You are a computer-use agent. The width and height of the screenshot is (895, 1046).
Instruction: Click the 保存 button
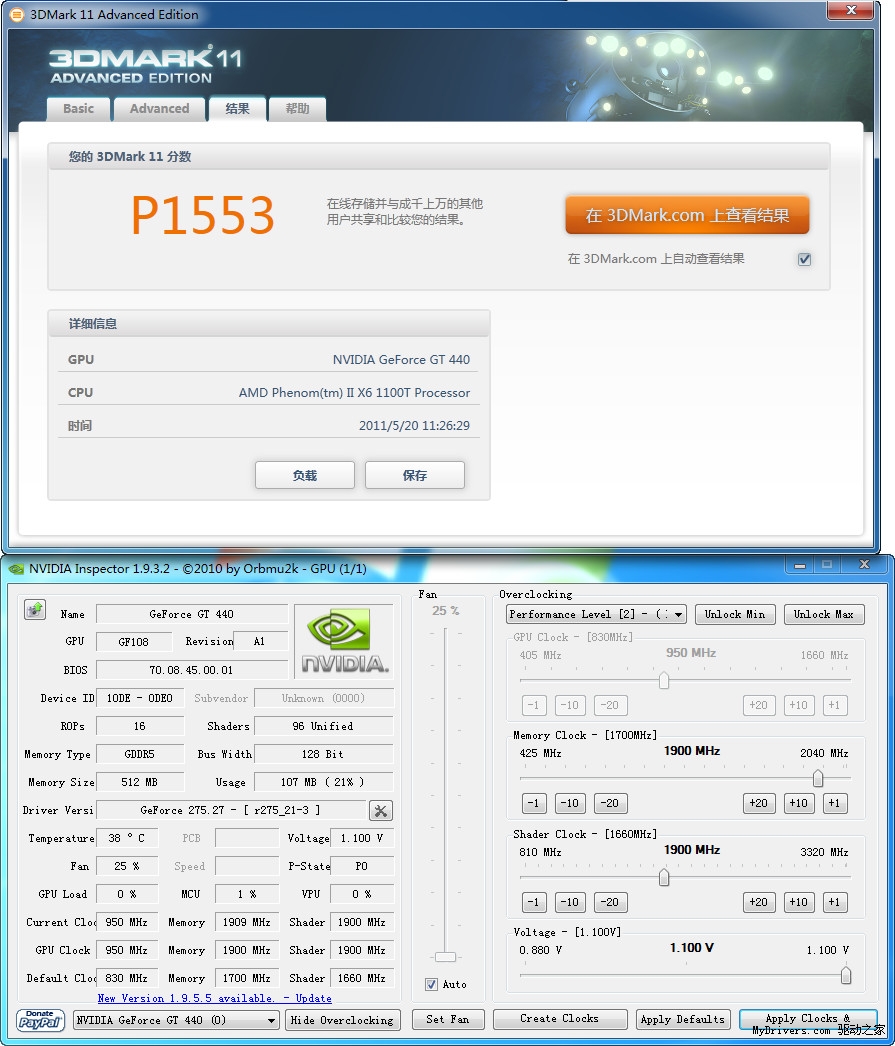(x=415, y=476)
